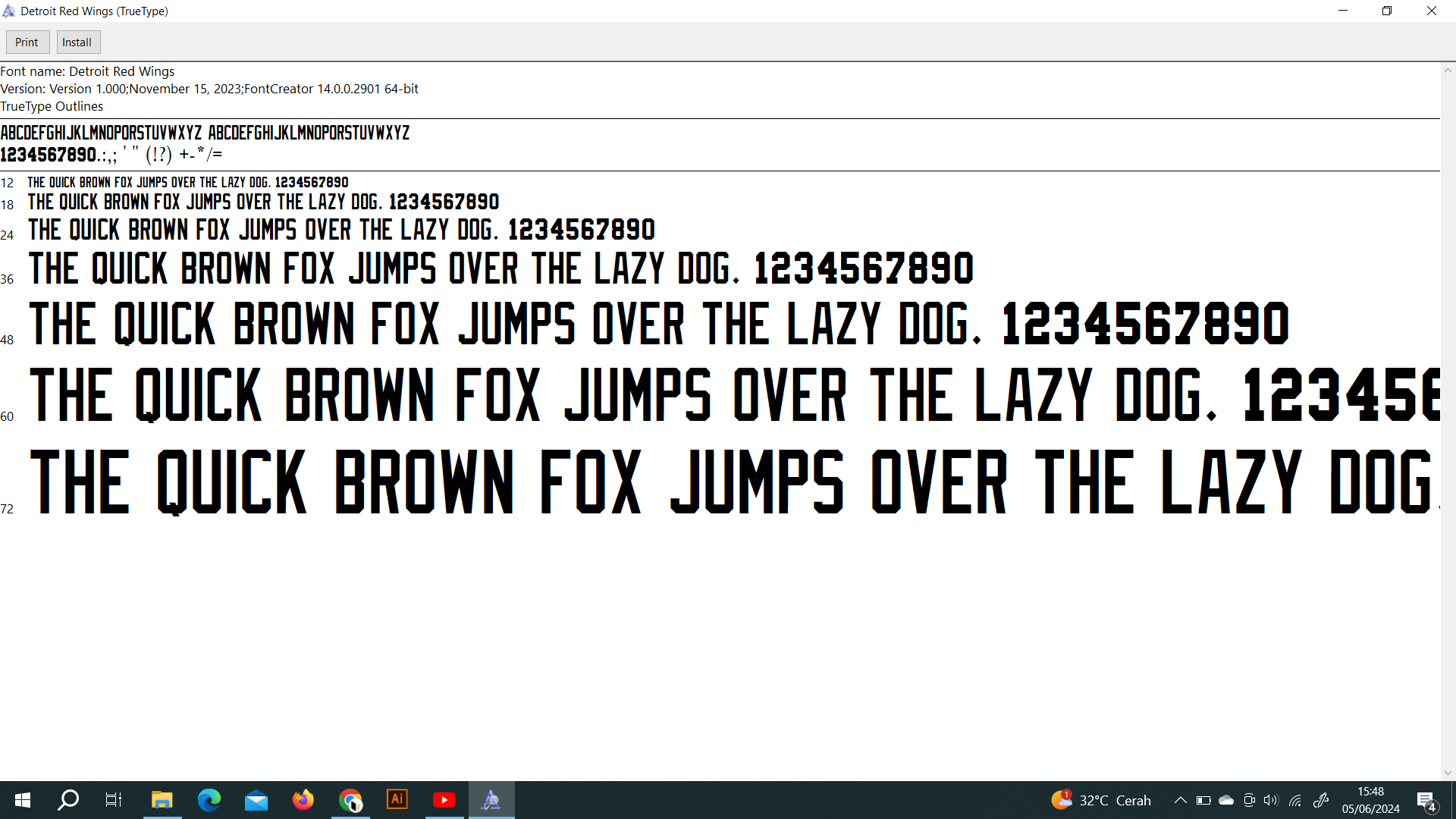The image size is (1456, 819).
Task: Expand hidden system tray icons
Action: pyautogui.click(x=1180, y=800)
